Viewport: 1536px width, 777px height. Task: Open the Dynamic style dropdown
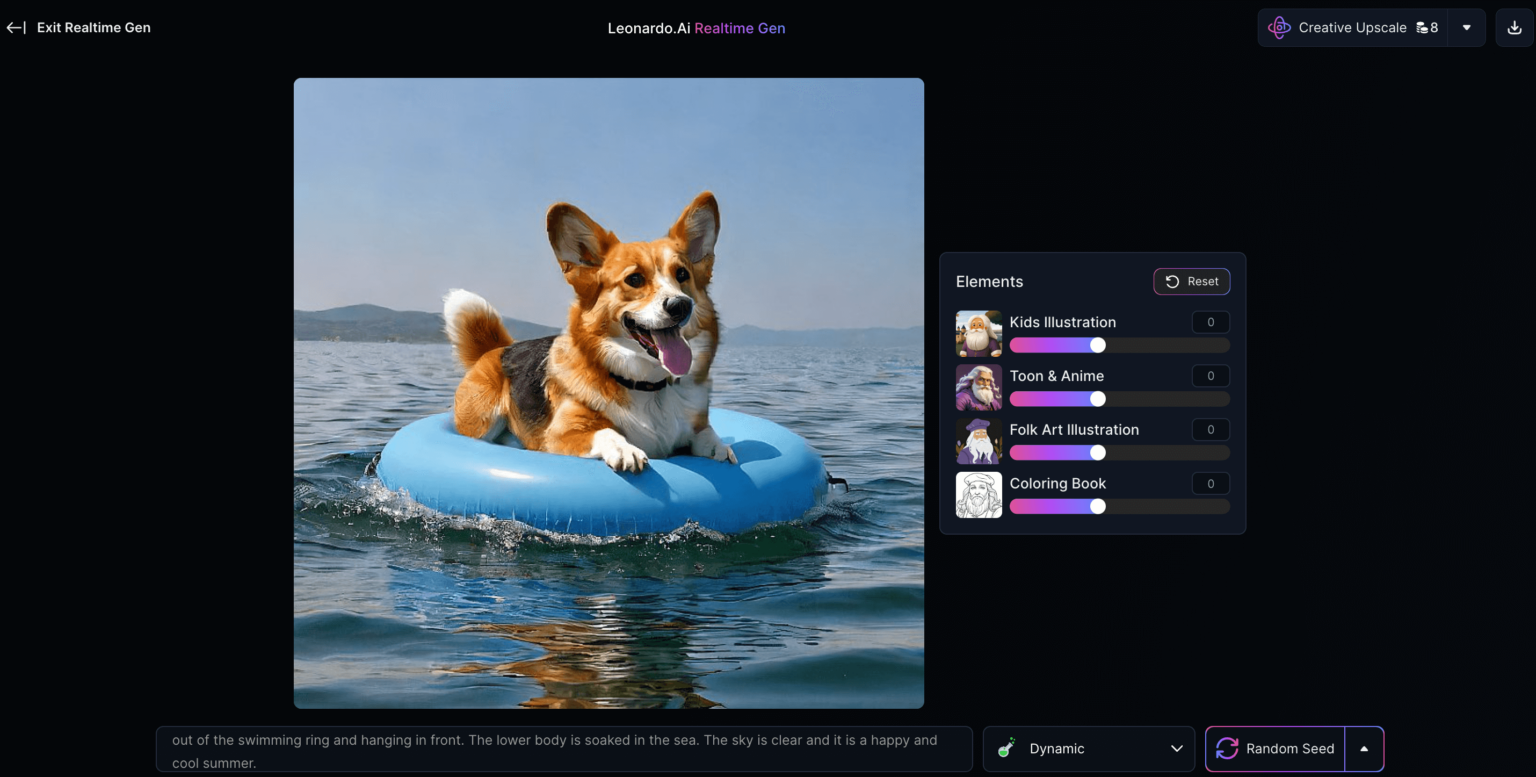tap(1176, 749)
